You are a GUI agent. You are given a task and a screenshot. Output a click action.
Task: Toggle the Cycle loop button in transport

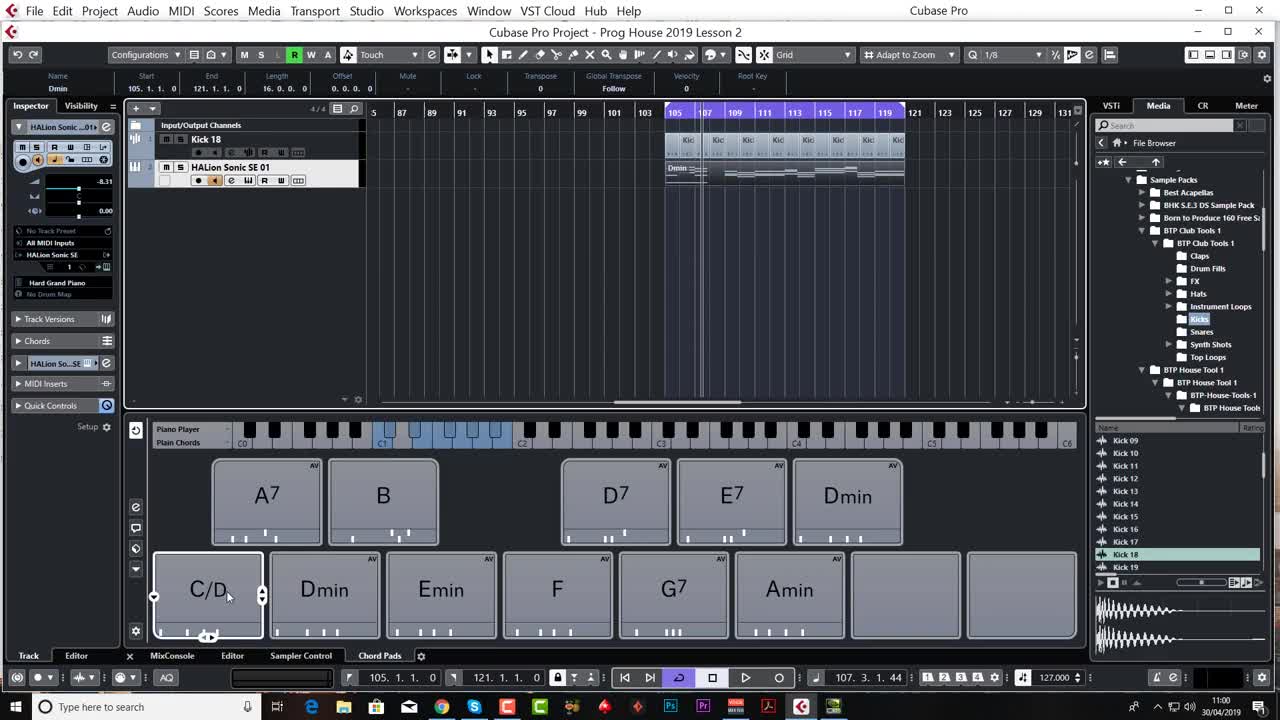679,678
